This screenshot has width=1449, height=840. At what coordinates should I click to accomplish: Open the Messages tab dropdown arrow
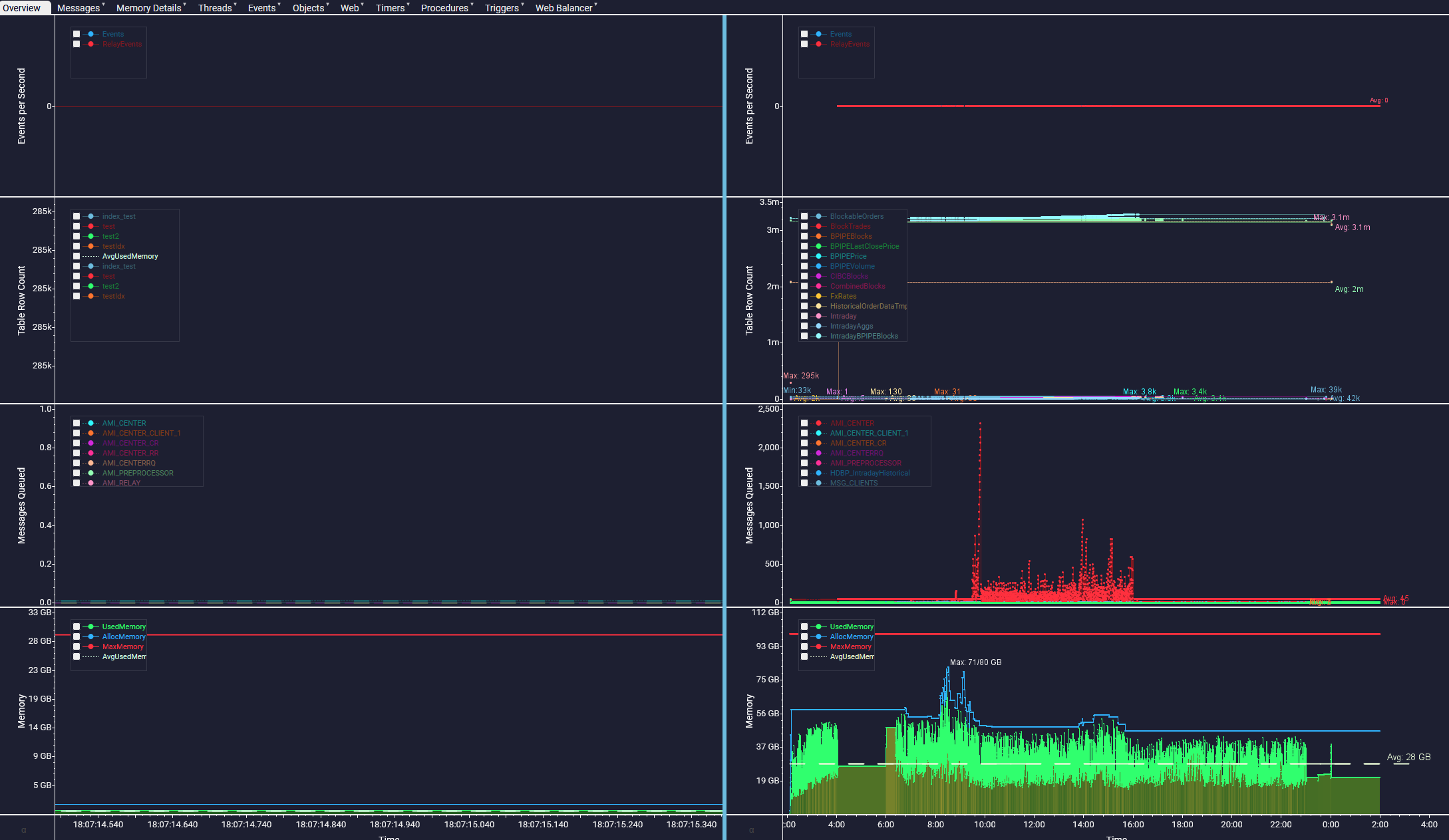click(104, 5)
